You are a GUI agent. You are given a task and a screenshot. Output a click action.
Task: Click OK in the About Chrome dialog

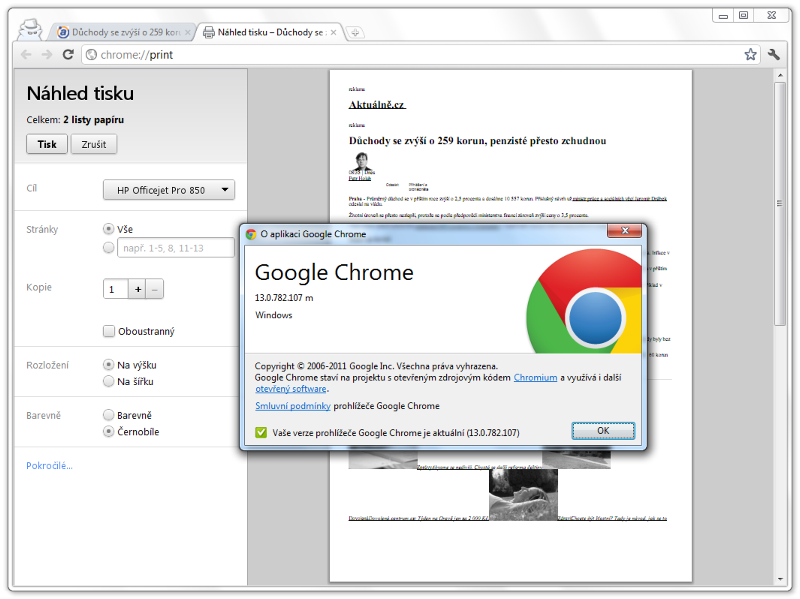(x=603, y=431)
